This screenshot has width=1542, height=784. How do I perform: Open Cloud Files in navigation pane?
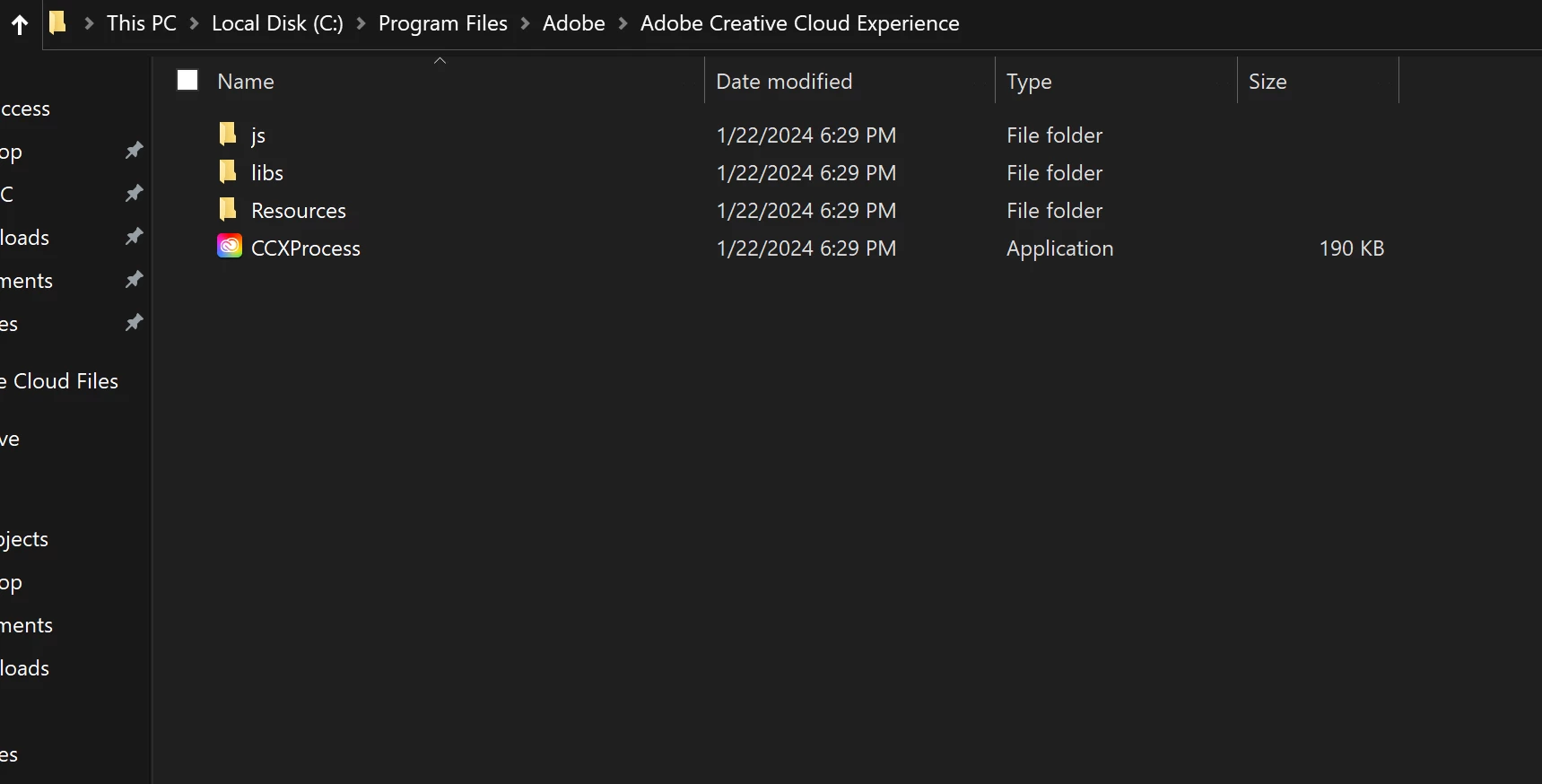[59, 381]
